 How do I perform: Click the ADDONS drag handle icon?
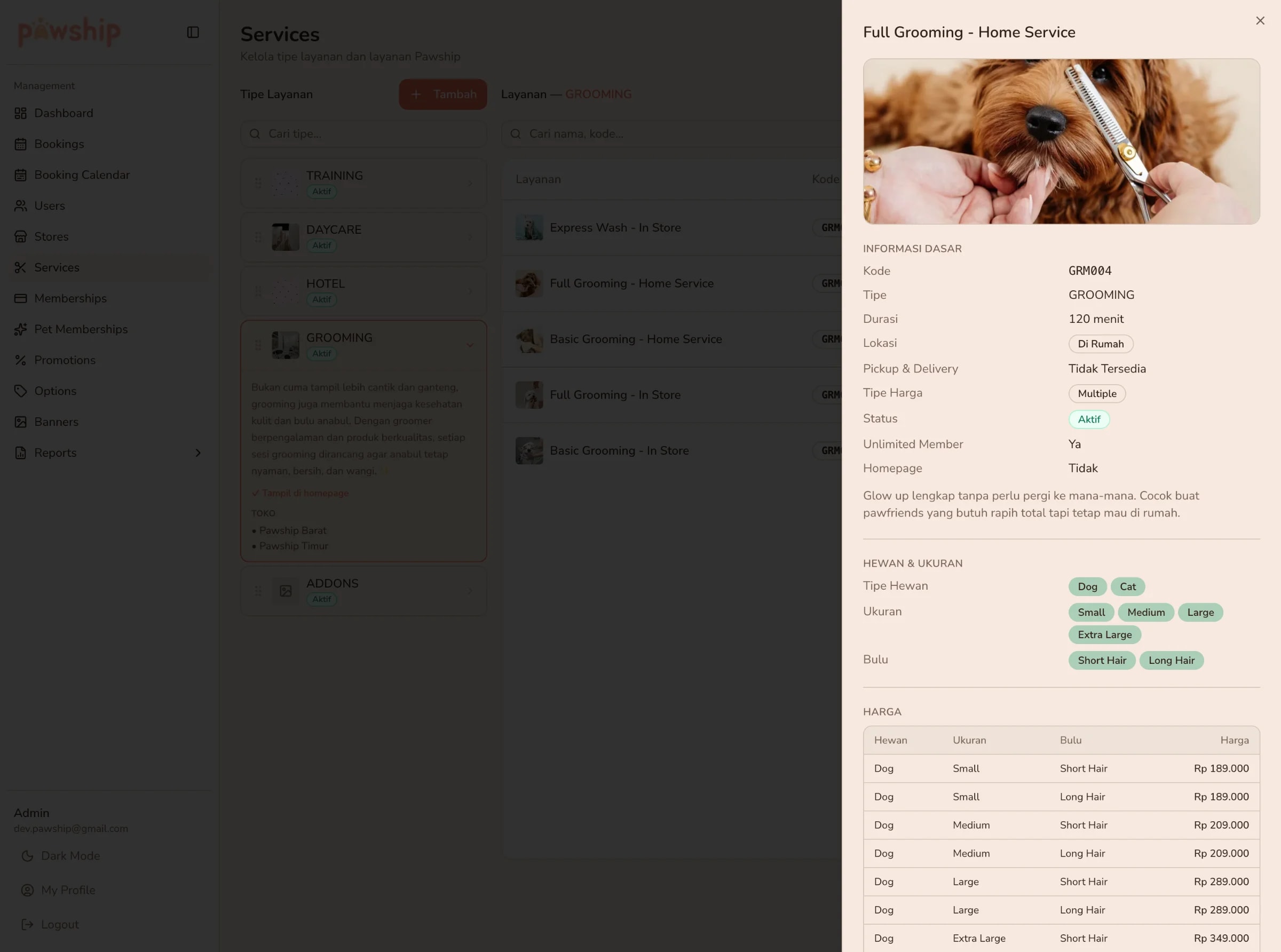[258, 591]
